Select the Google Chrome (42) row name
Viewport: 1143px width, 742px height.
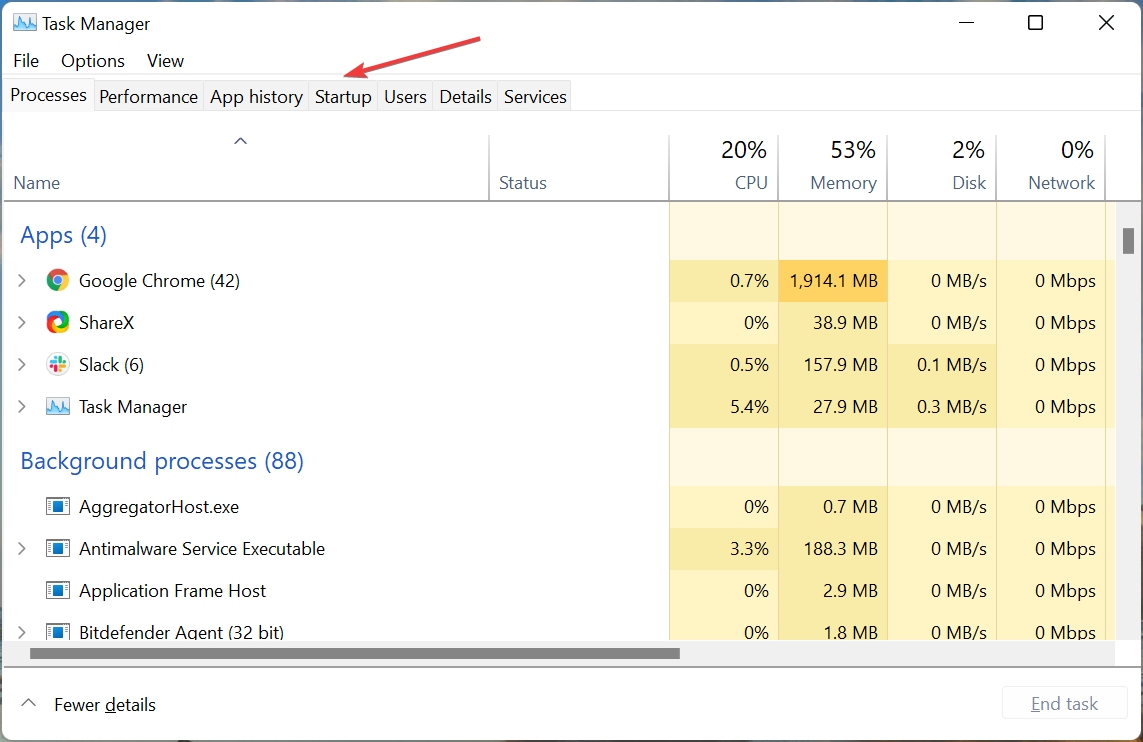pos(159,281)
